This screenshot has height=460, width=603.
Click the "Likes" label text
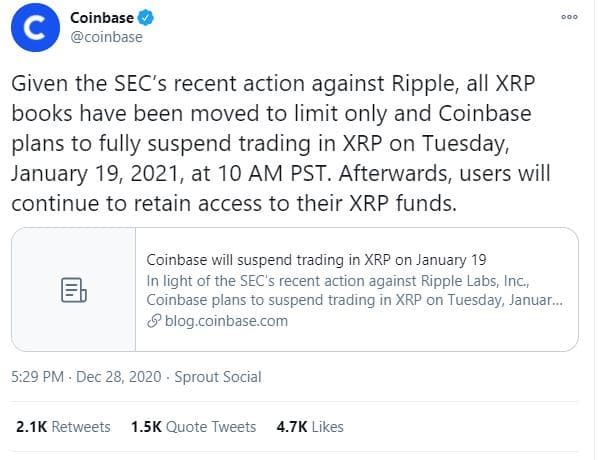click(327, 426)
